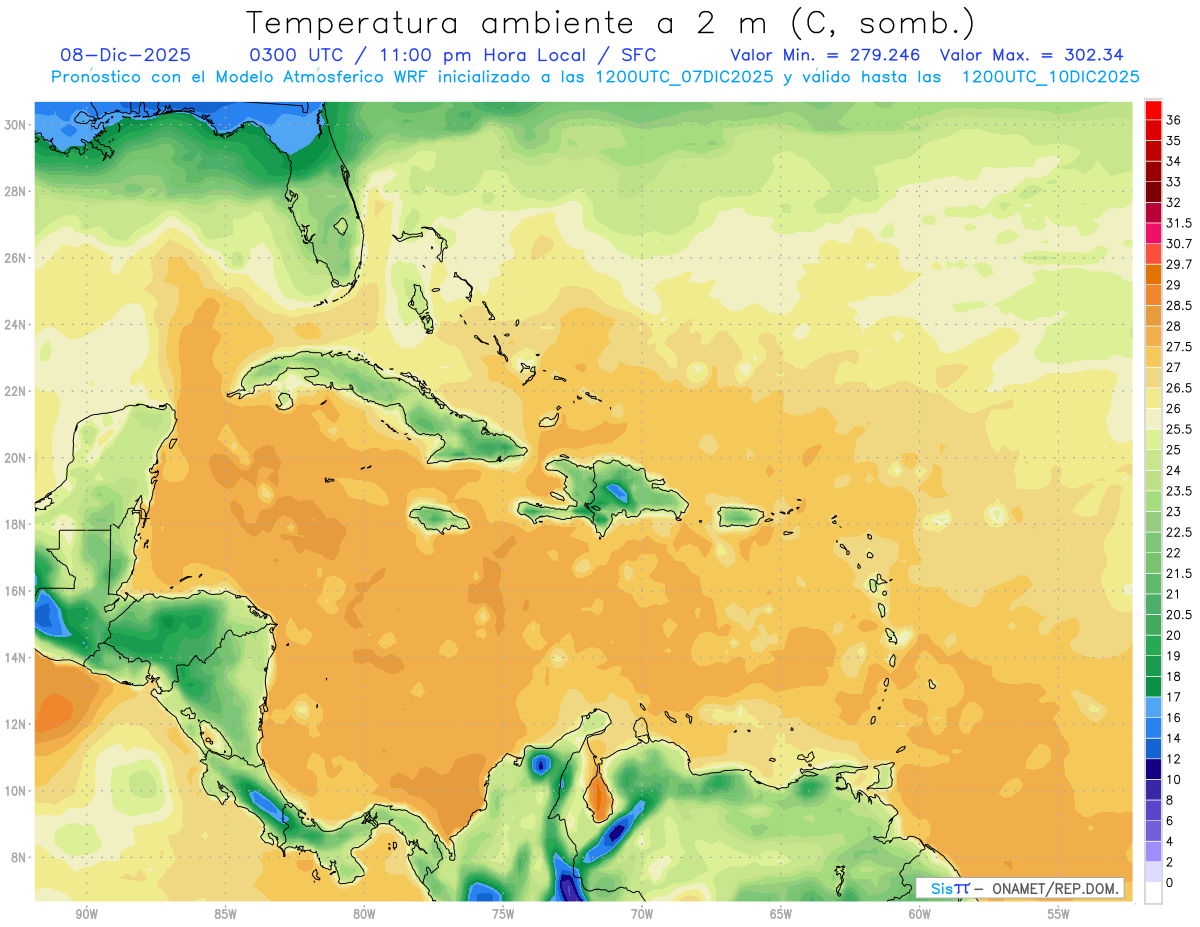Click the '19' legend value
This screenshot has width=1200, height=927.
tap(1174, 656)
